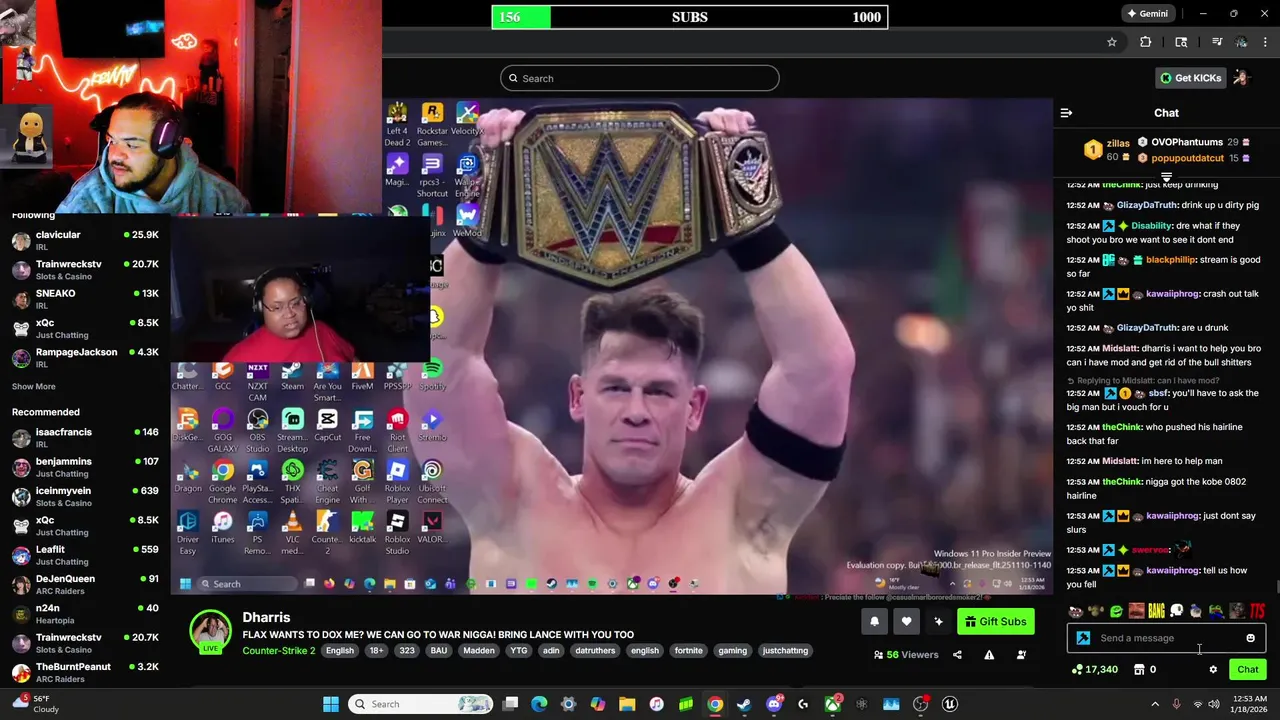1280x720 pixels.
Task: Click the Send a message field
Action: pyautogui.click(x=1167, y=638)
